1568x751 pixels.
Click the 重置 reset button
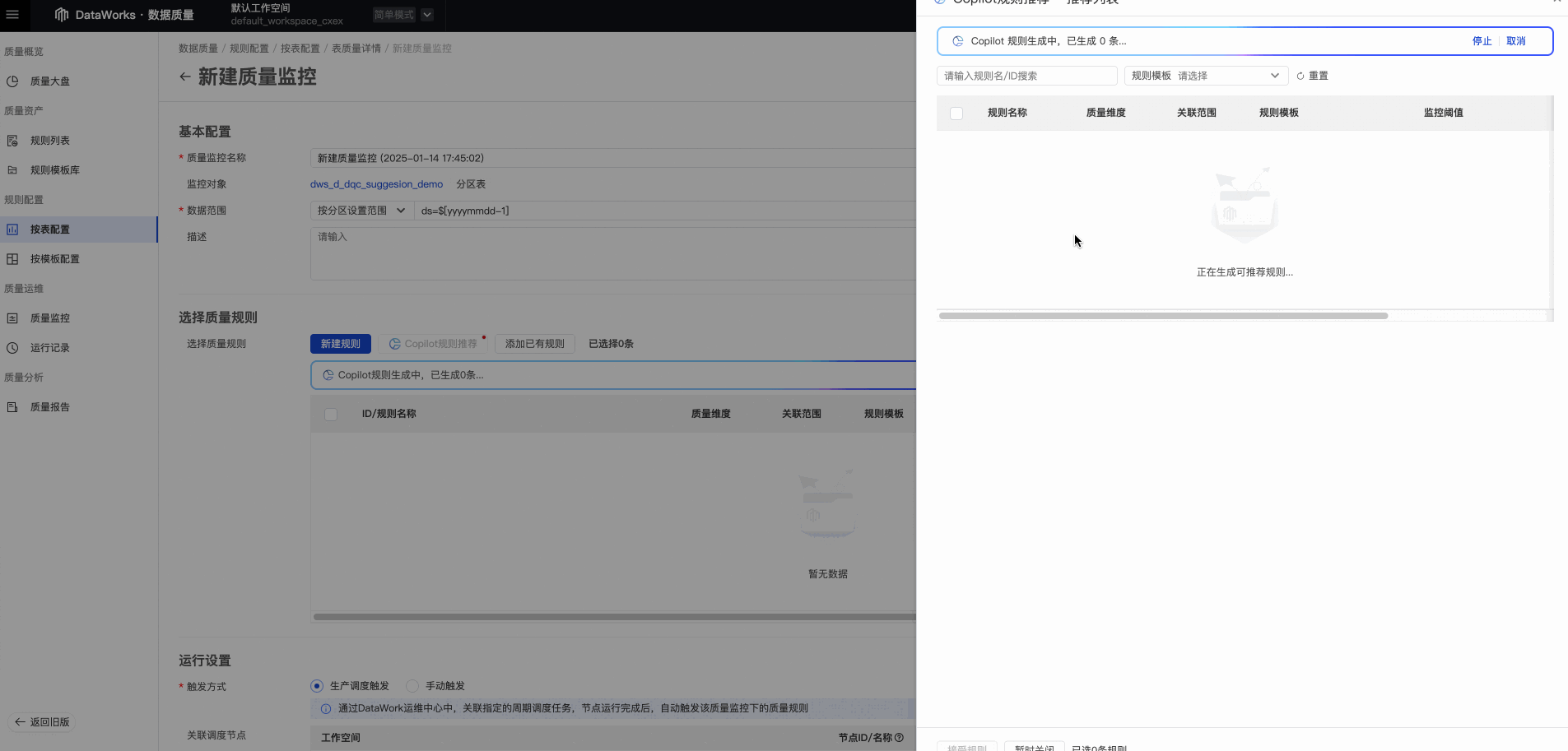1312,76
